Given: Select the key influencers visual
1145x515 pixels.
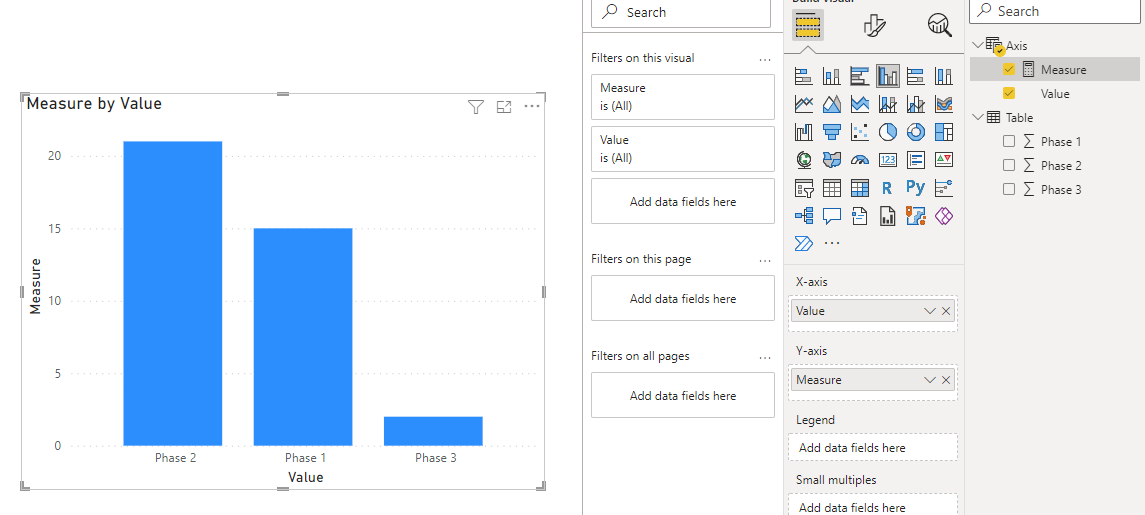Looking at the screenshot, I should pyautogui.click(x=943, y=188).
